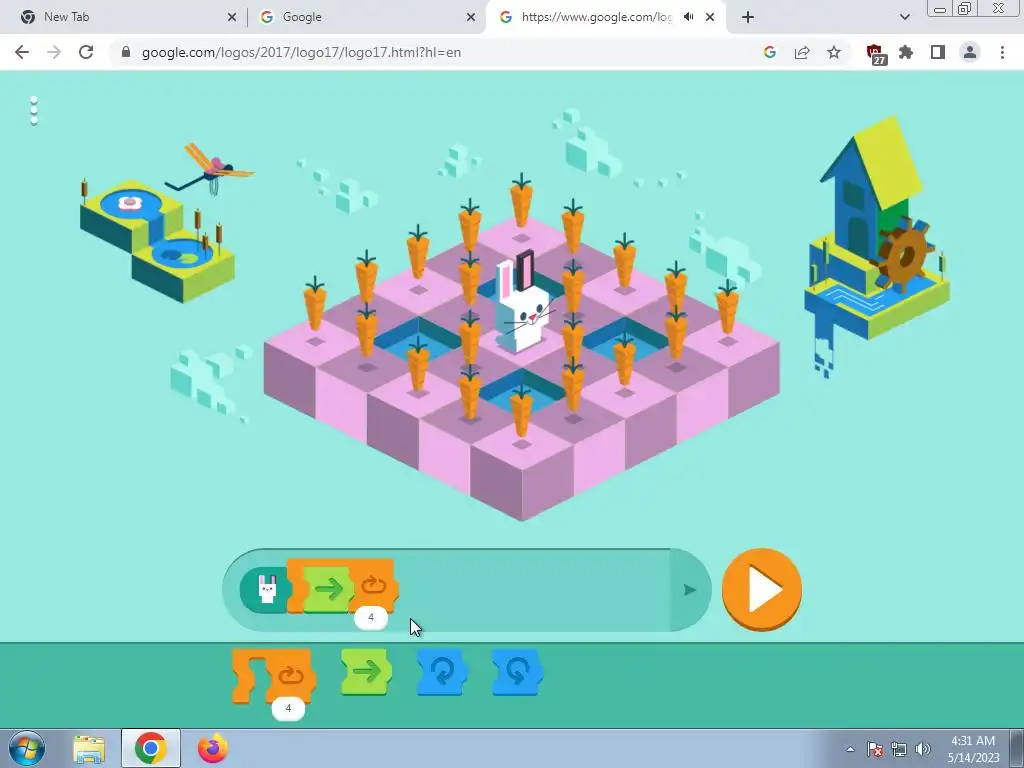1024x768 pixels.
Task: Go back to previous page
Action: [x=22, y=52]
